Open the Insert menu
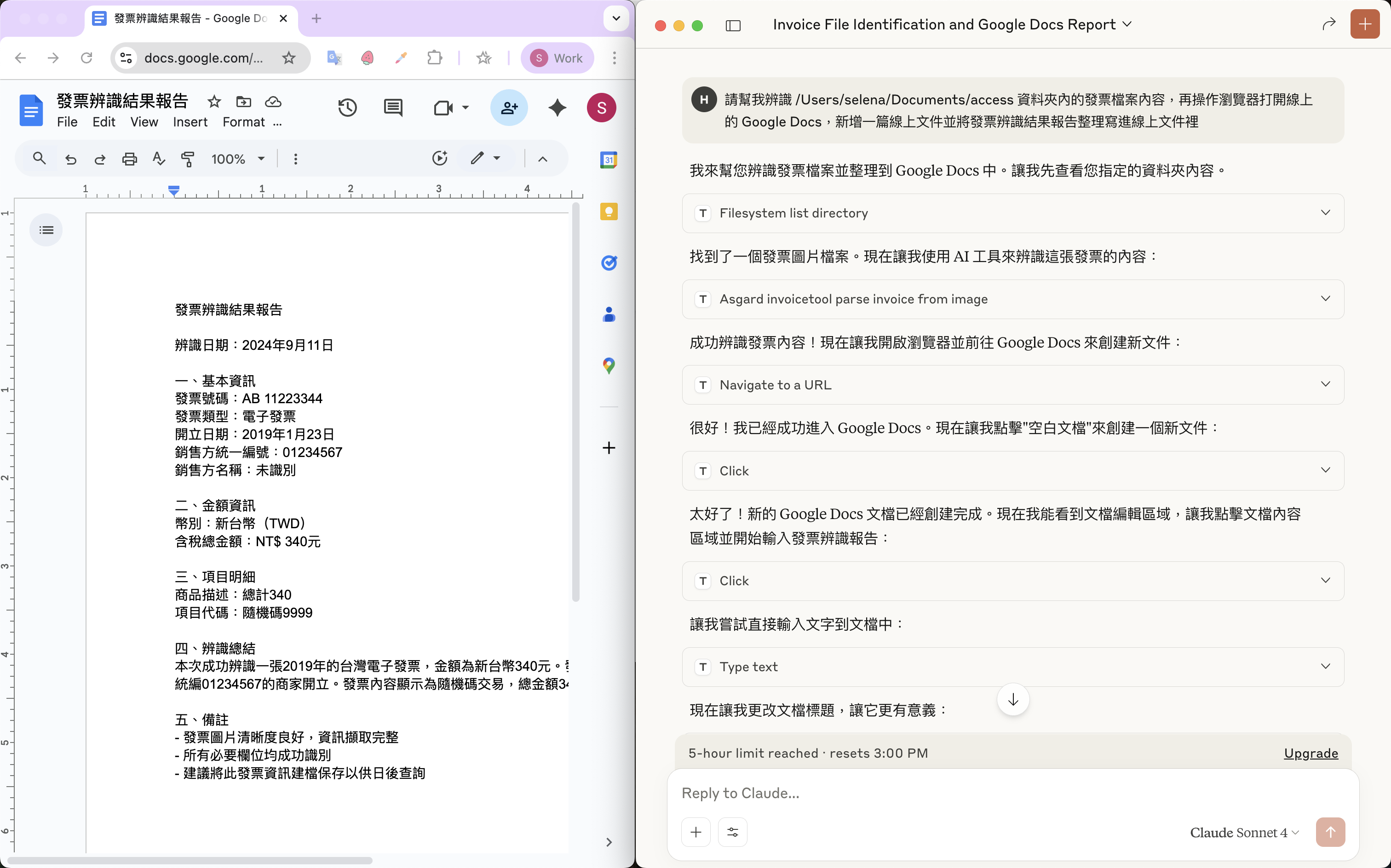The image size is (1391, 868). 190,122
